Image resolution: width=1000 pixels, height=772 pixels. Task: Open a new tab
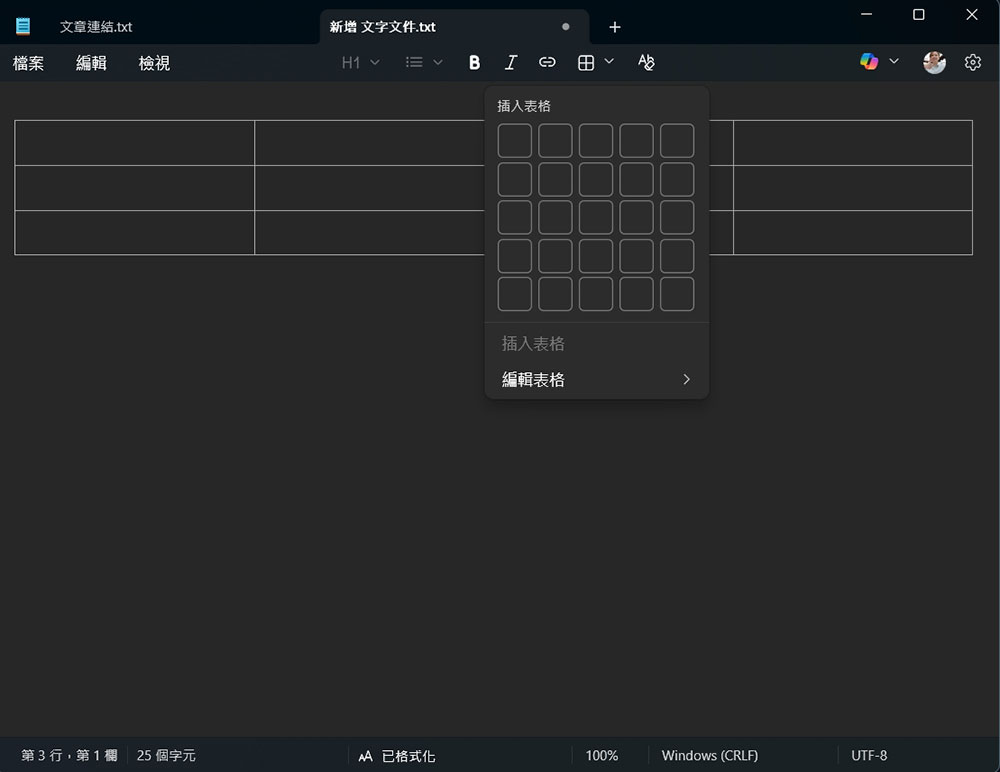point(614,27)
